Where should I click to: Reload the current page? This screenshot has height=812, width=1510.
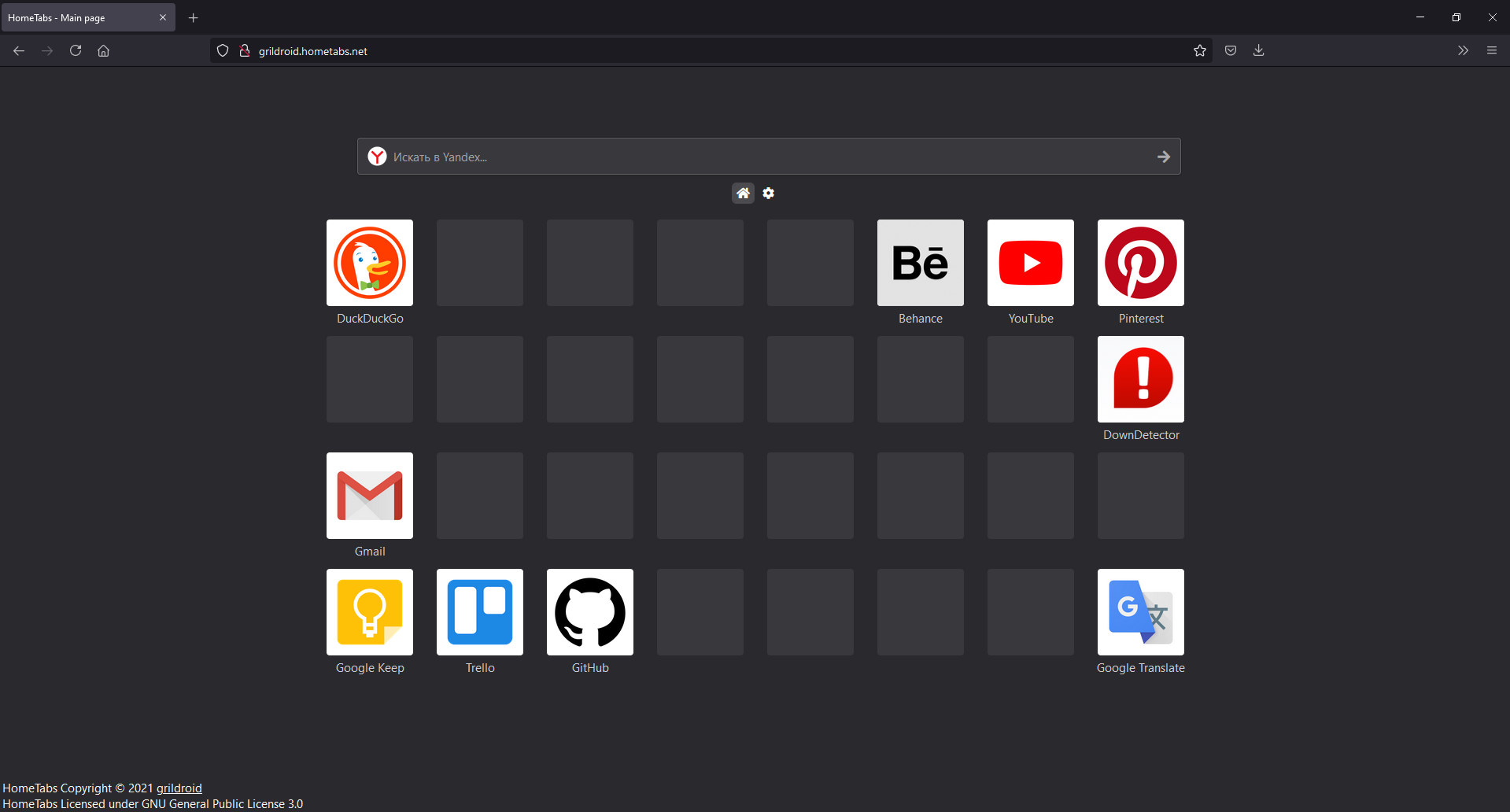pos(76,50)
